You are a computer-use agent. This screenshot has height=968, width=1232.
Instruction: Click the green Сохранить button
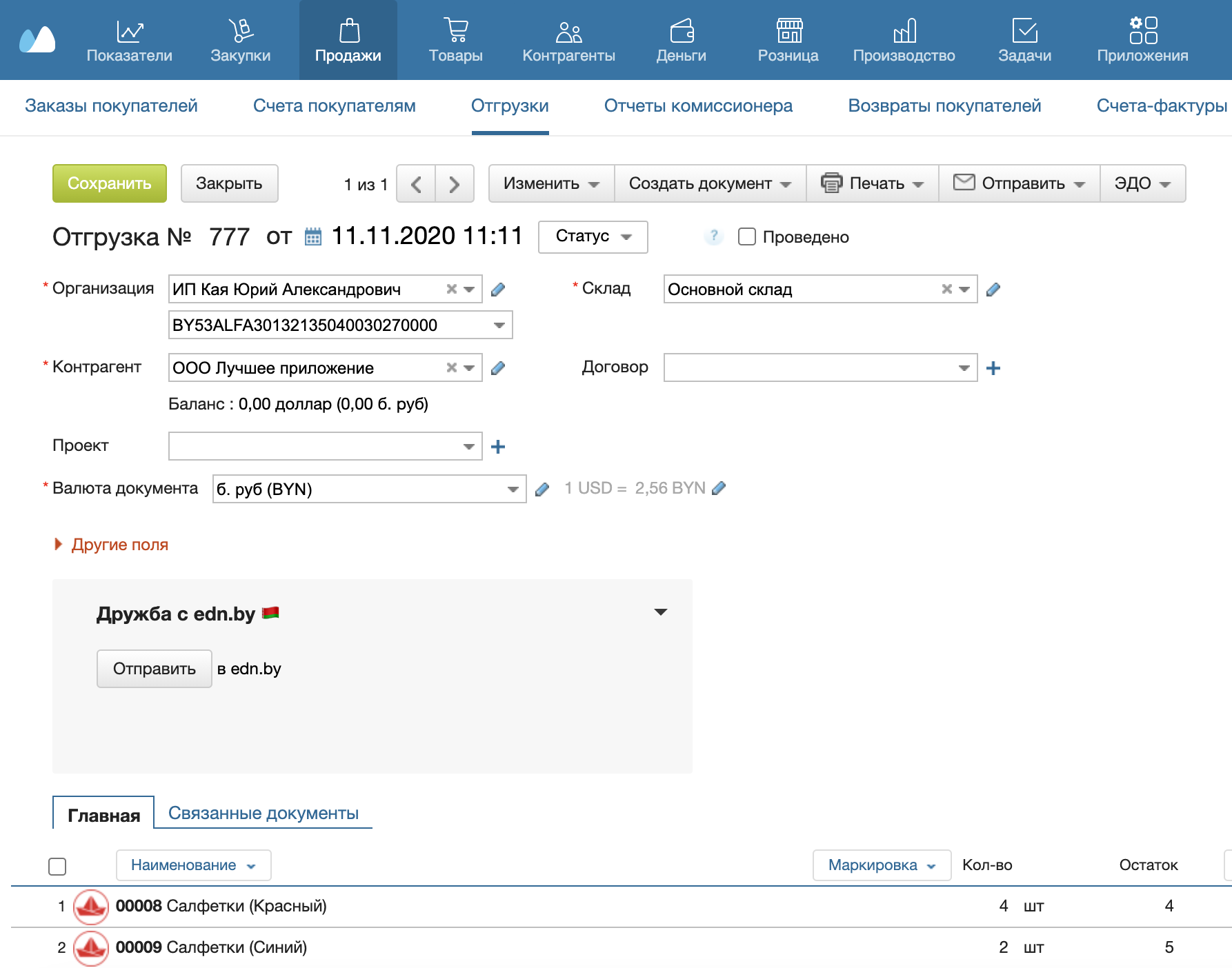point(110,183)
